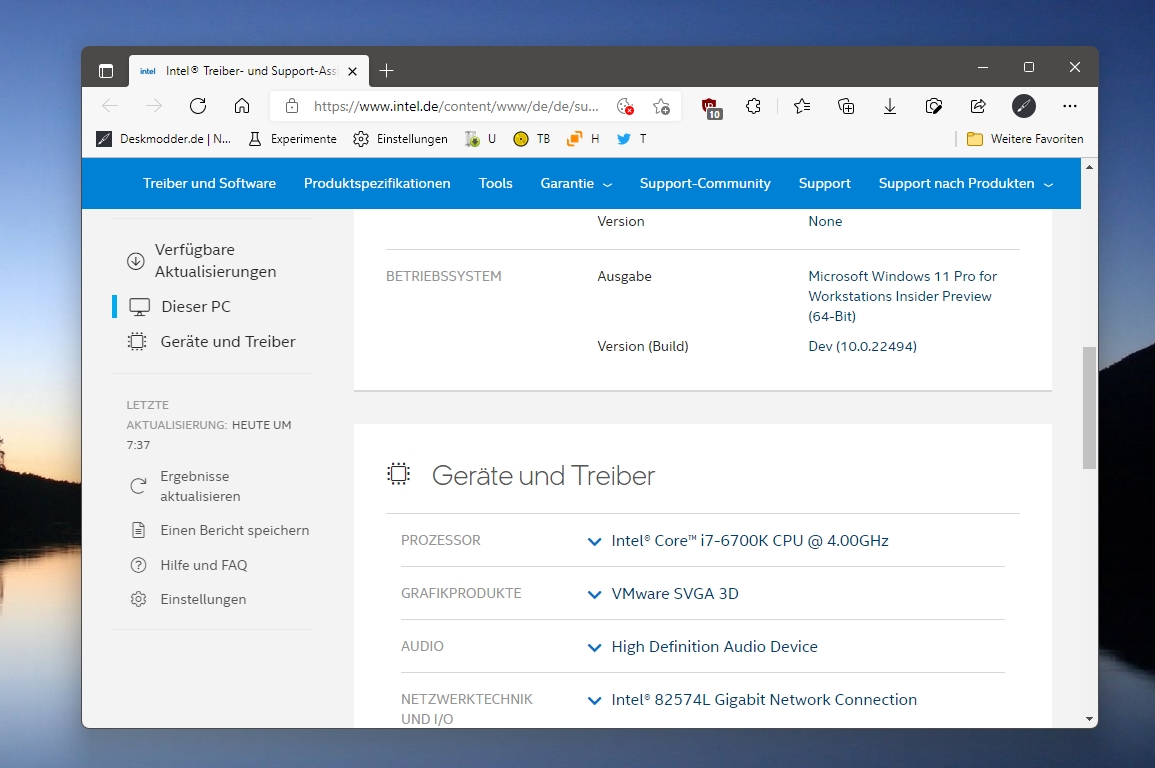View site information via the lock icon

point(292,106)
